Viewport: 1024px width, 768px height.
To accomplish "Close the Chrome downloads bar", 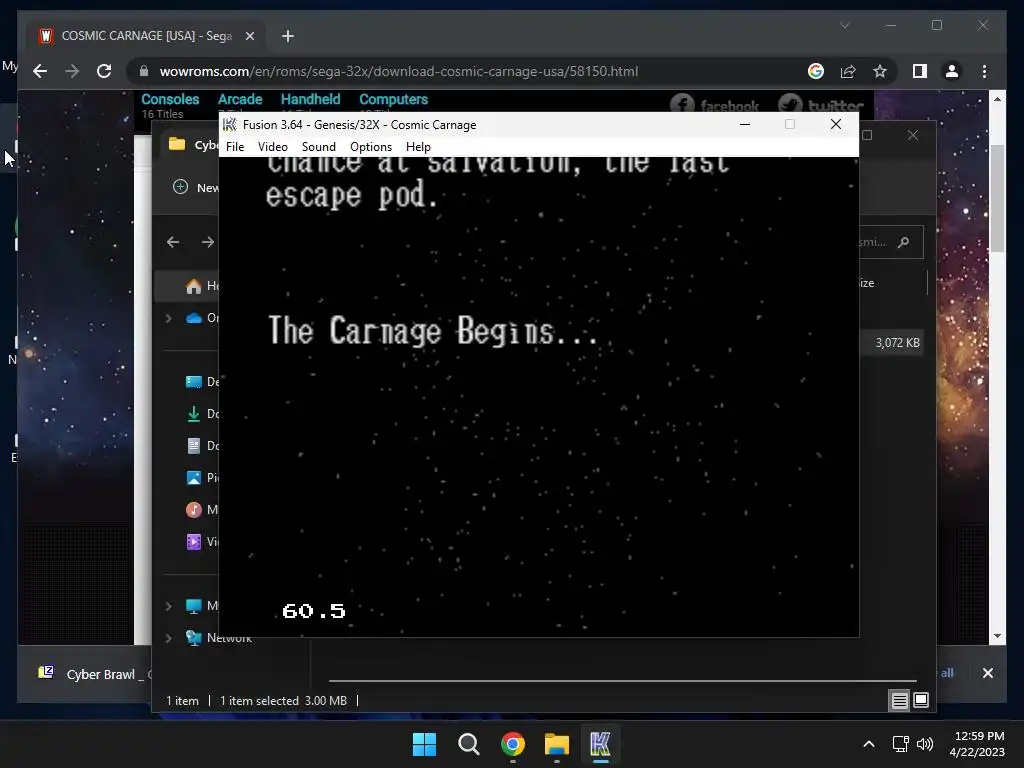I will (x=987, y=673).
